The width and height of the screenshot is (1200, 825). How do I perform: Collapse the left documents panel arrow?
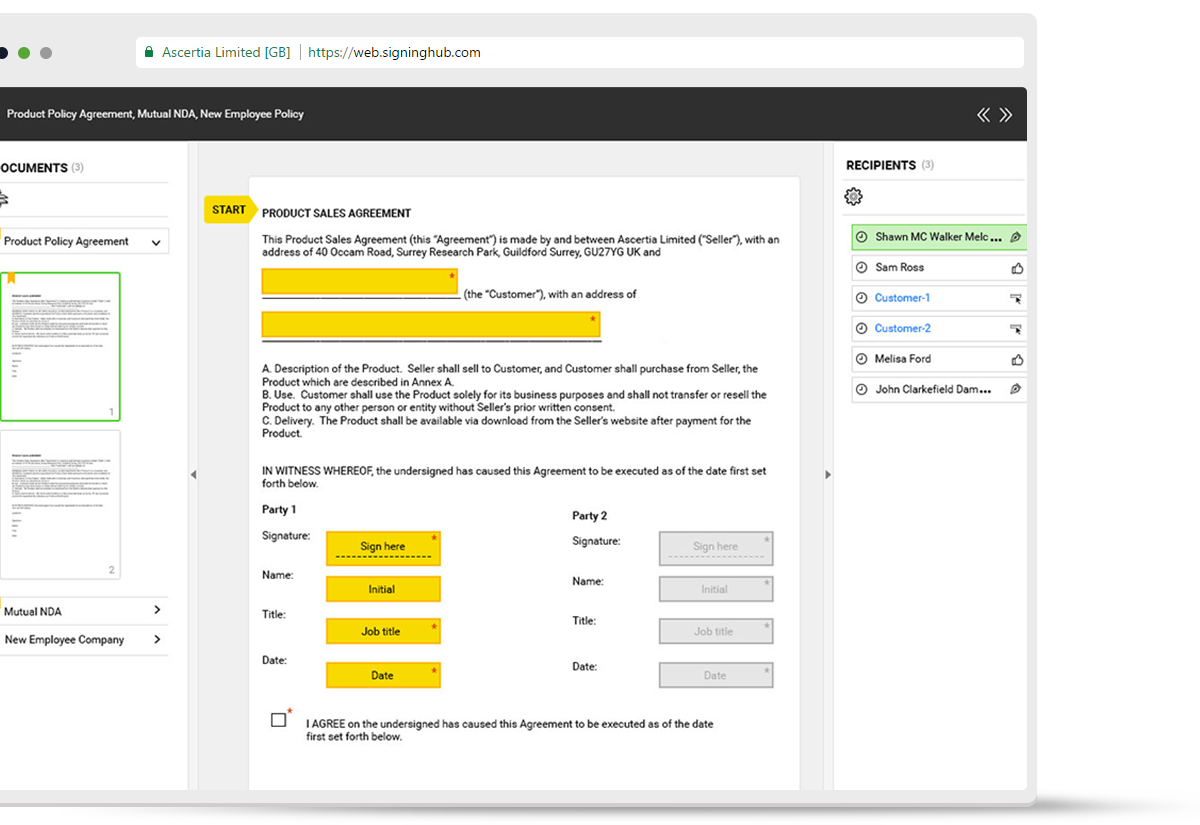point(193,475)
